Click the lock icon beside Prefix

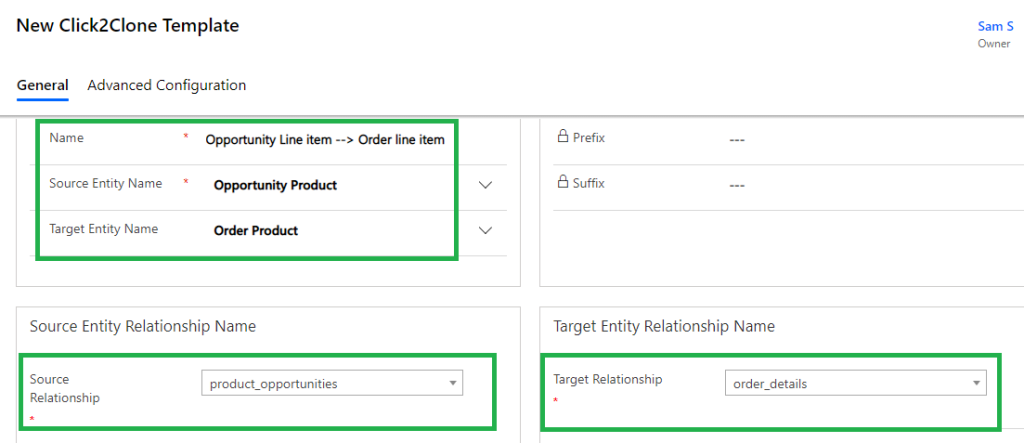coord(562,137)
